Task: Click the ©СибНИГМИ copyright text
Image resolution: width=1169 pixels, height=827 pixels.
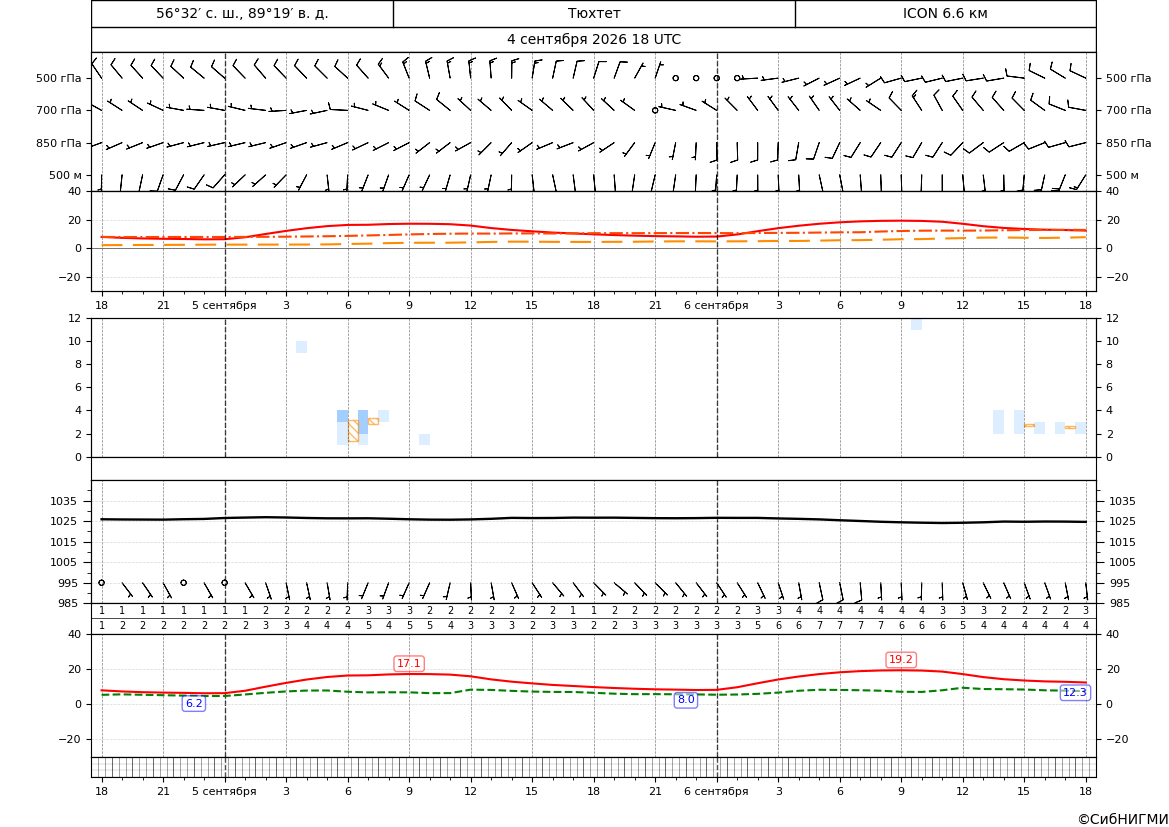Action: [1123, 819]
